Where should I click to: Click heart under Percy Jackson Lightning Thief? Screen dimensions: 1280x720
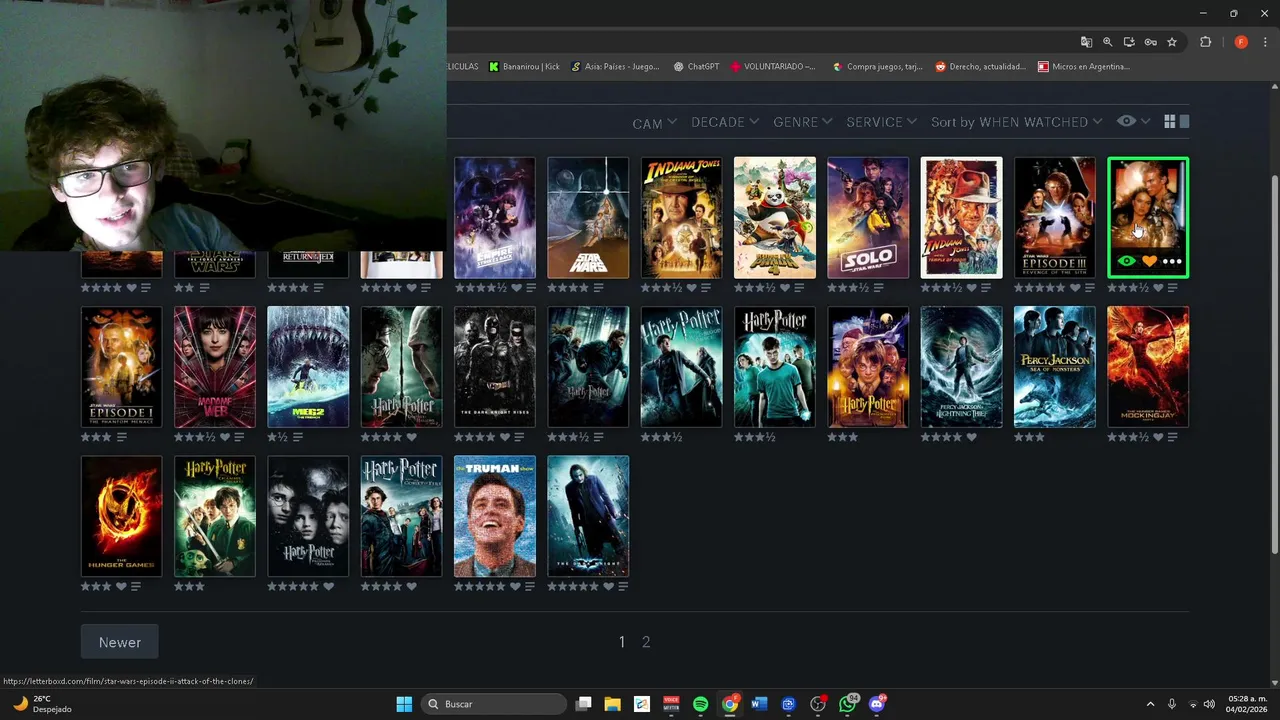coord(972,437)
